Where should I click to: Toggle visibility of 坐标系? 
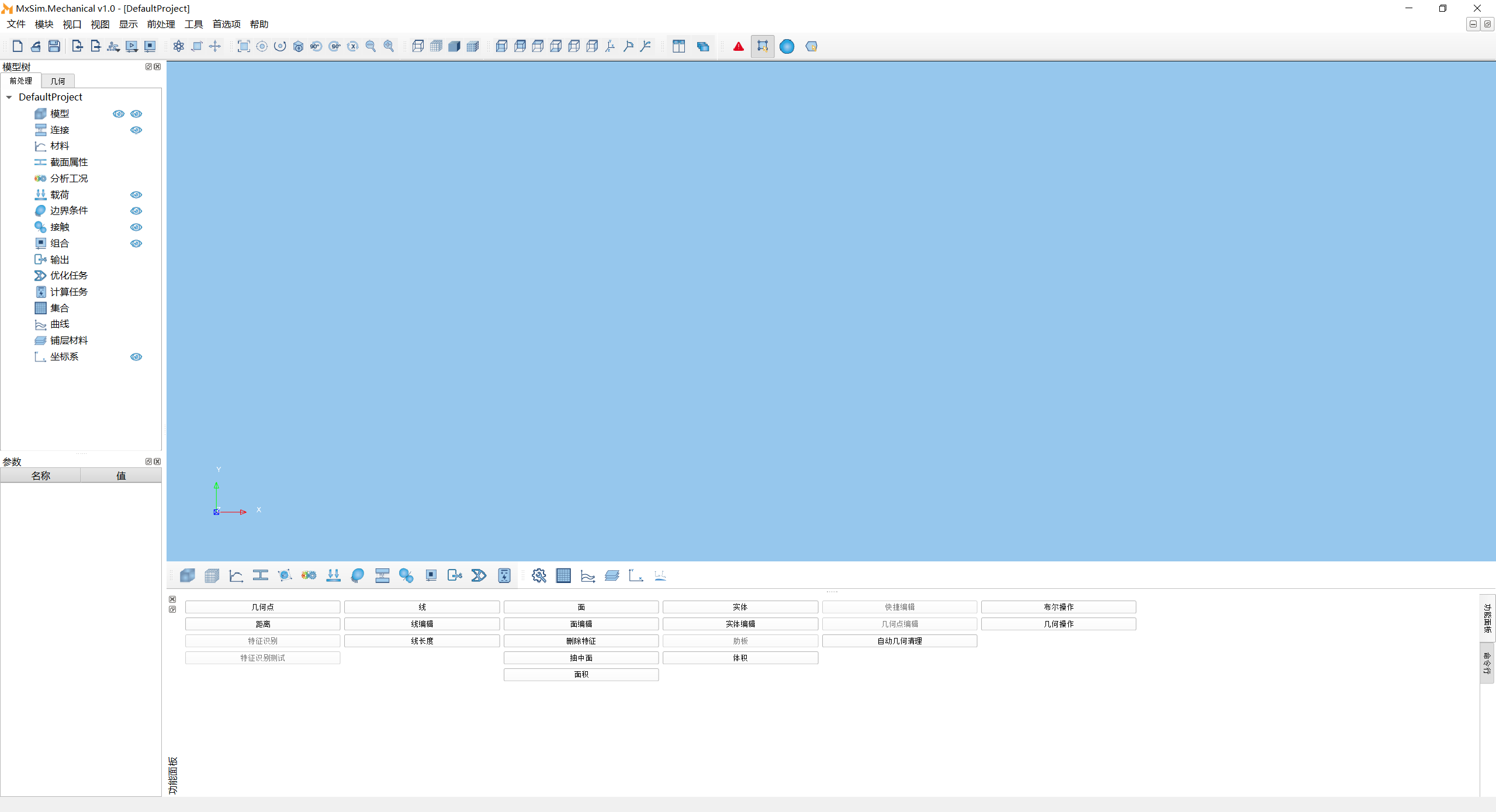tap(136, 357)
